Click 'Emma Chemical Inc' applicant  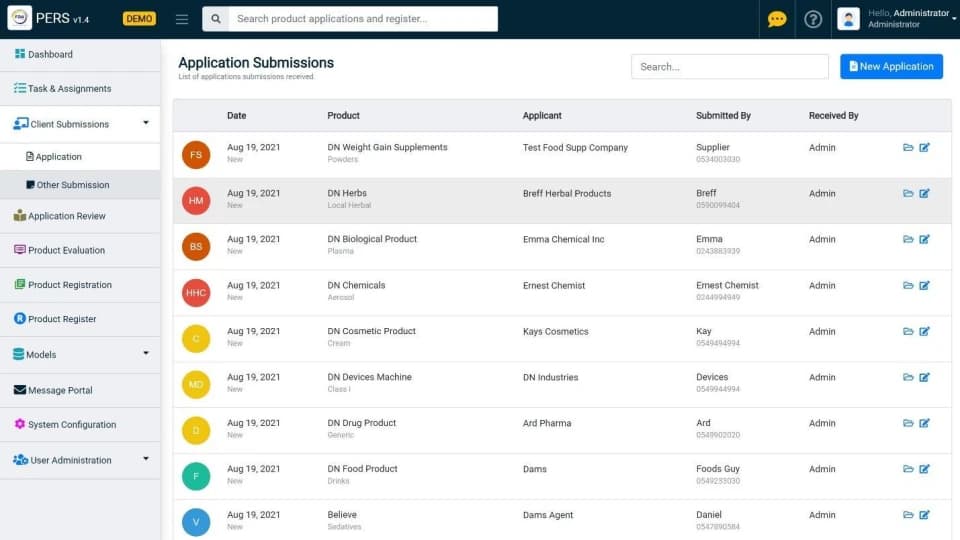(563, 239)
